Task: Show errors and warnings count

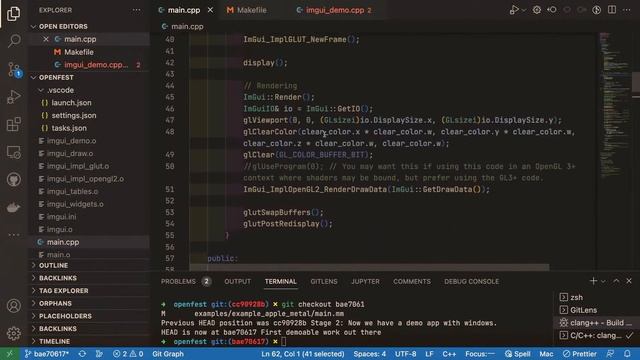Action: (x=128, y=354)
